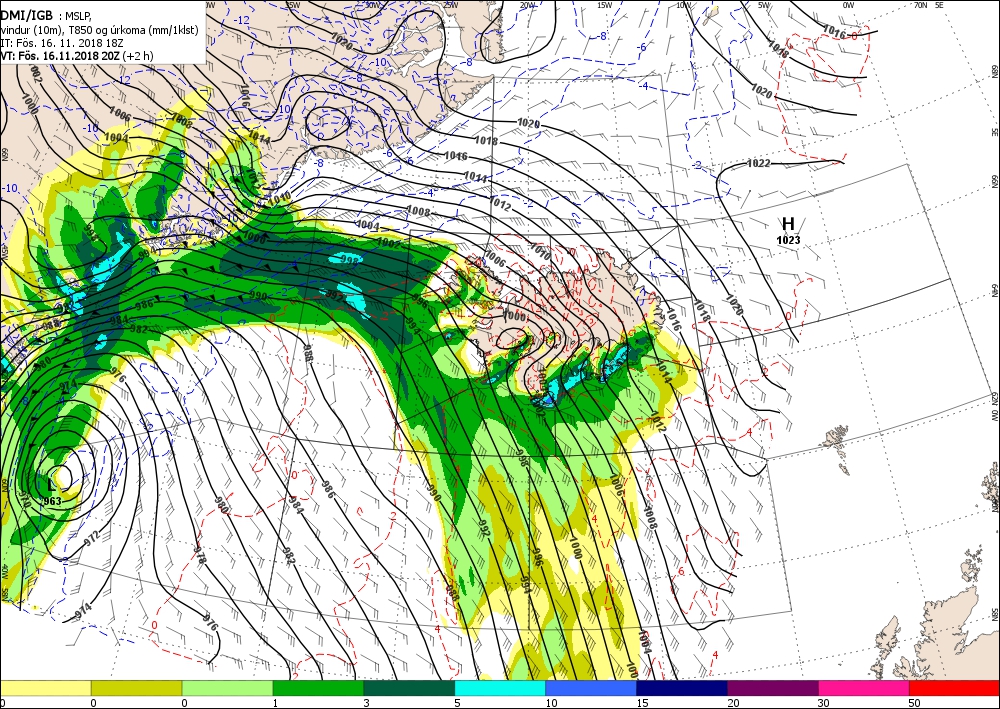Click the '10W' longitude label
This screenshot has width=1000, height=709.
(683, 5)
